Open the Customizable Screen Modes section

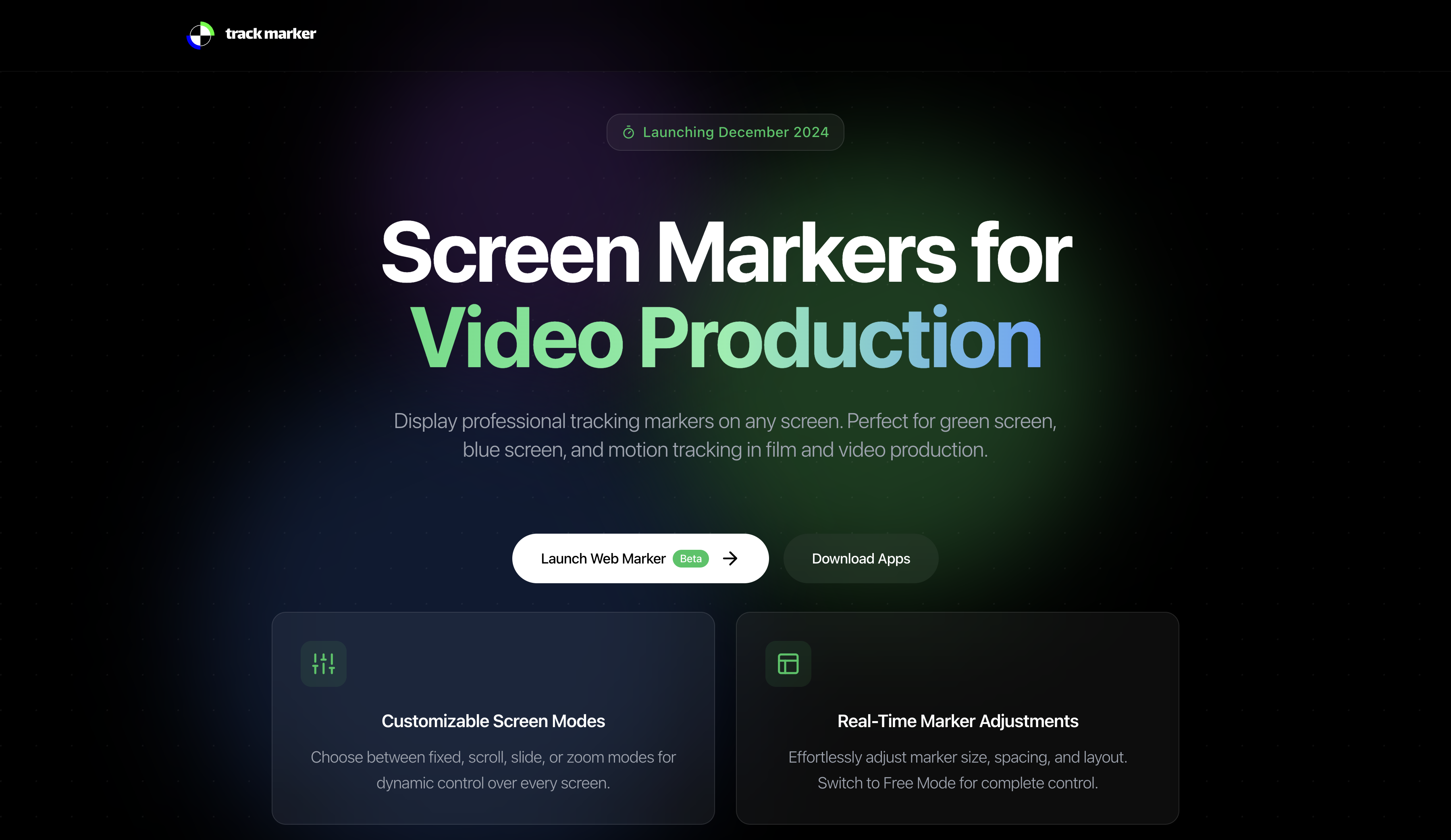click(493, 721)
